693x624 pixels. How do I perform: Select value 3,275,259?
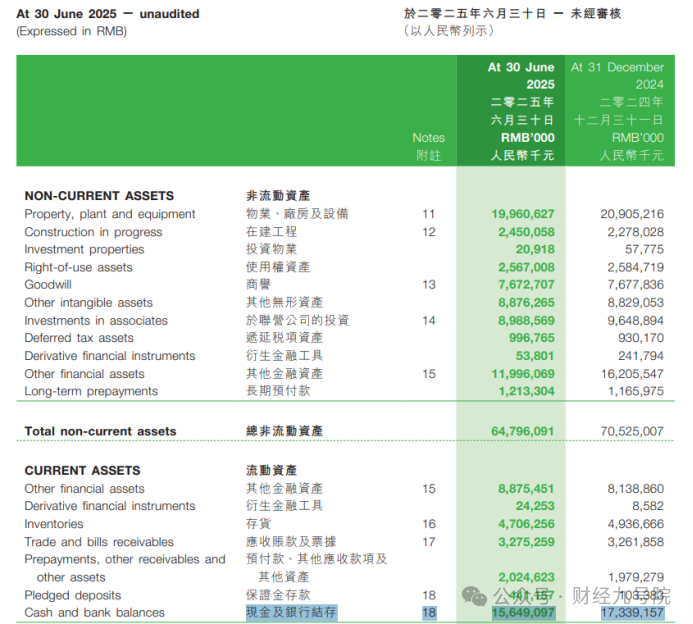(526, 542)
